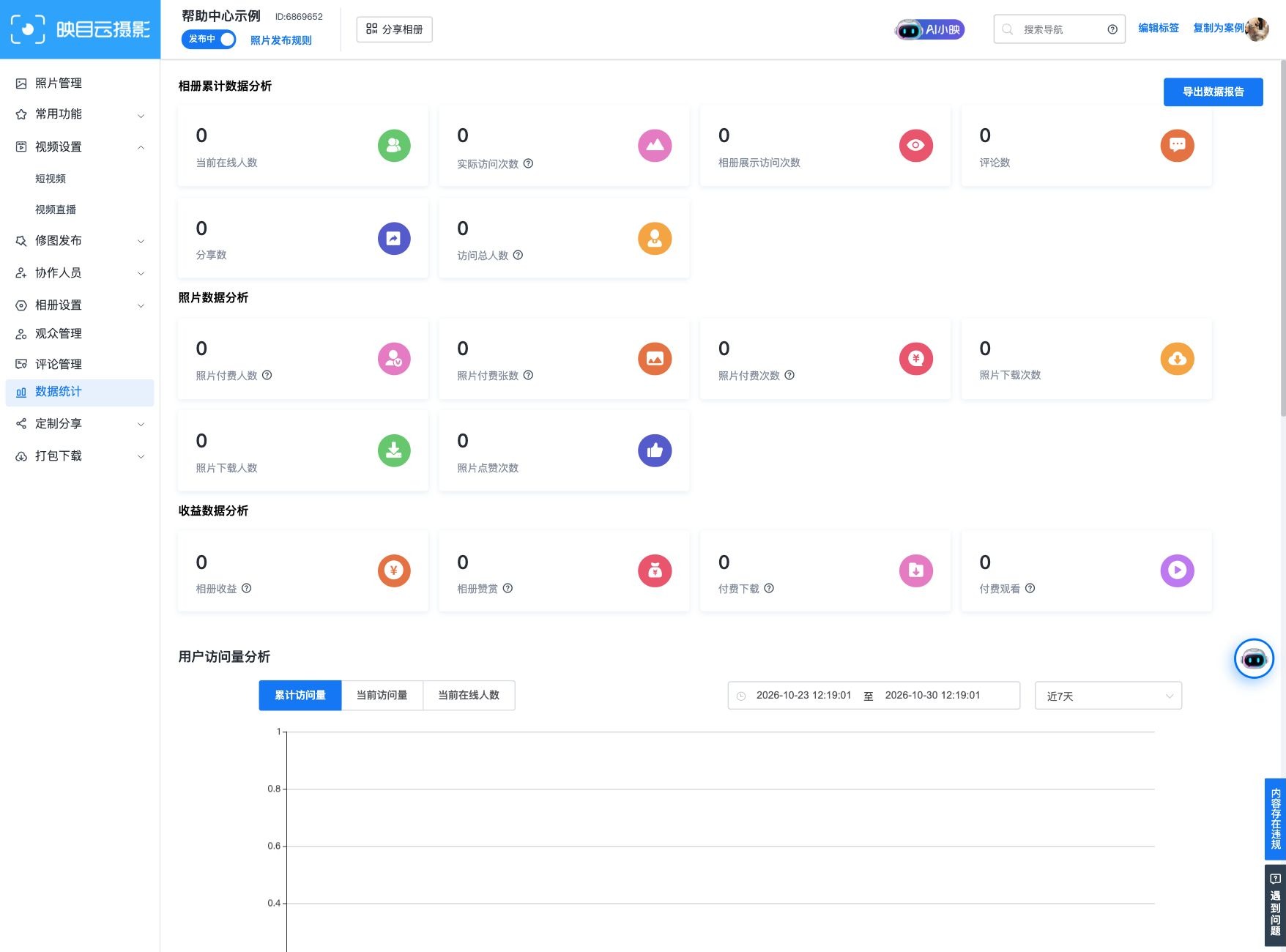Click the pink actual visits mountain icon
Image resolution: width=1286 pixels, height=952 pixels.
click(655, 145)
